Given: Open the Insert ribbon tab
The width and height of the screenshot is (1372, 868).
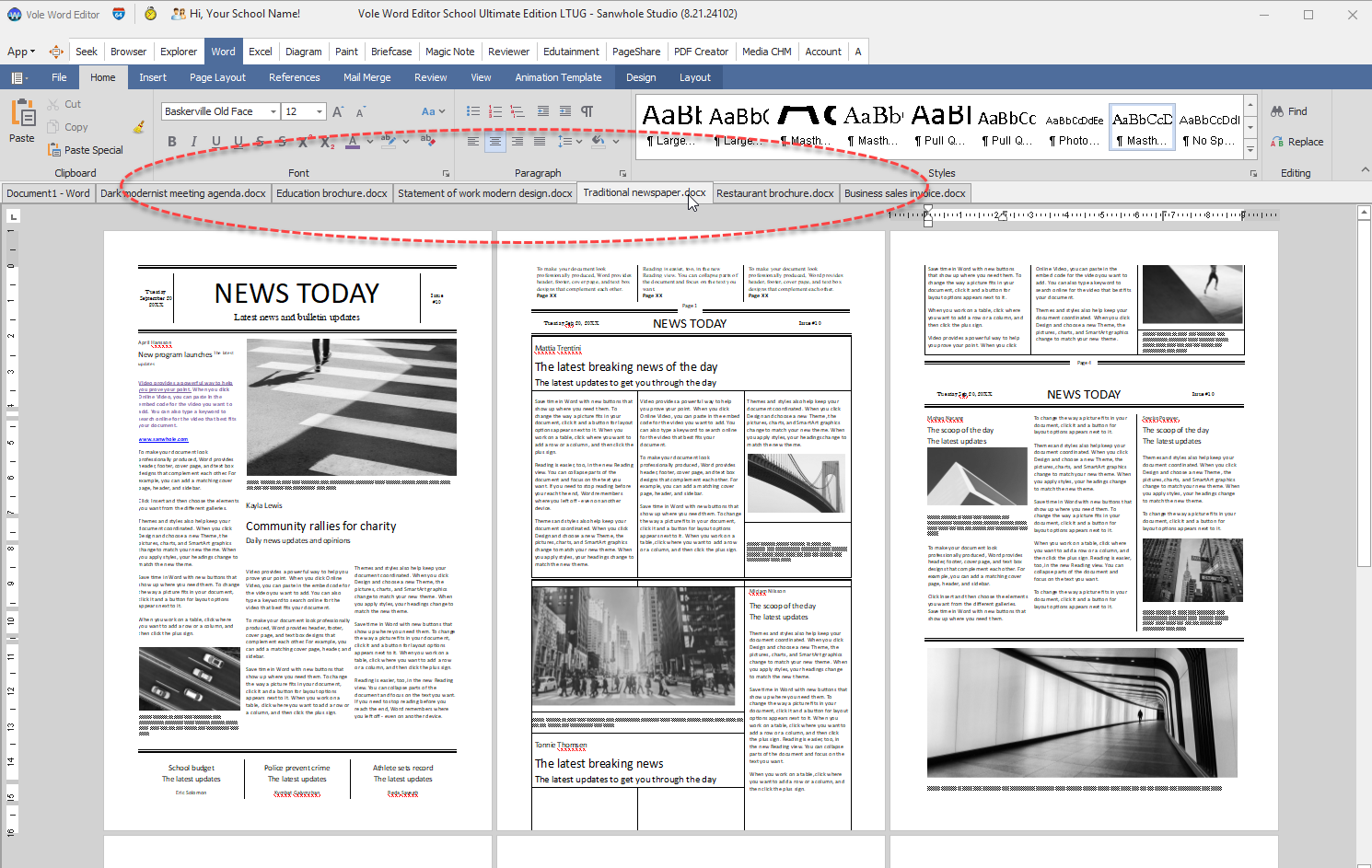Looking at the screenshot, I should coord(153,77).
